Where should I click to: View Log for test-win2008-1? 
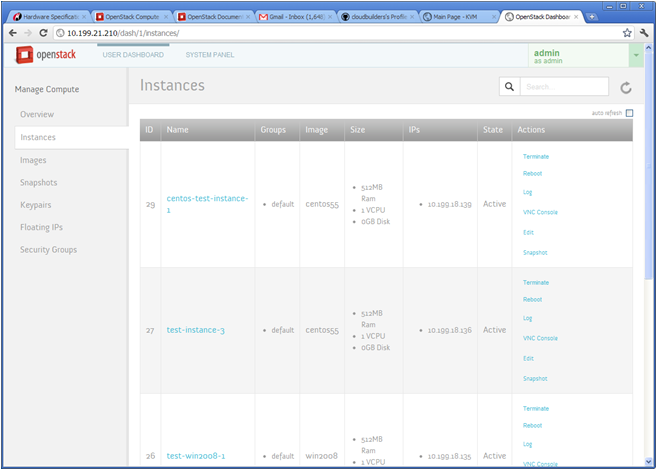(x=527, y=444)
